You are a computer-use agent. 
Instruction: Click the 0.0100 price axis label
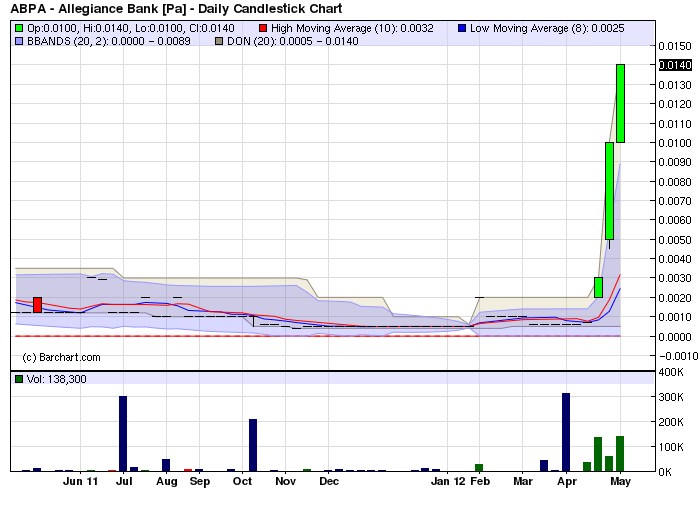tap(675, 143)
